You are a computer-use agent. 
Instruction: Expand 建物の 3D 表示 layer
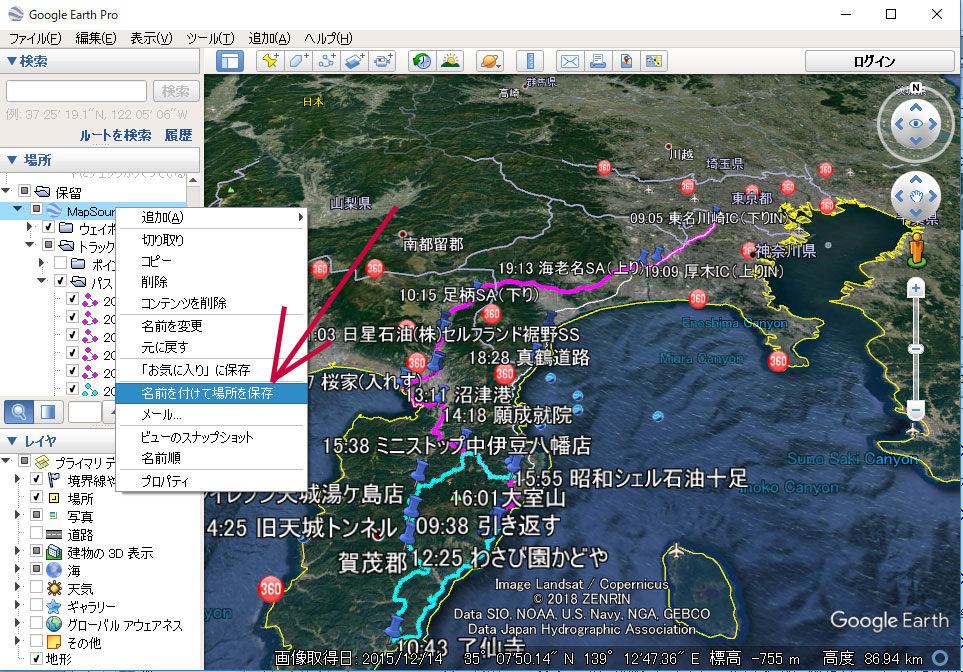click(x=17, y=551)
